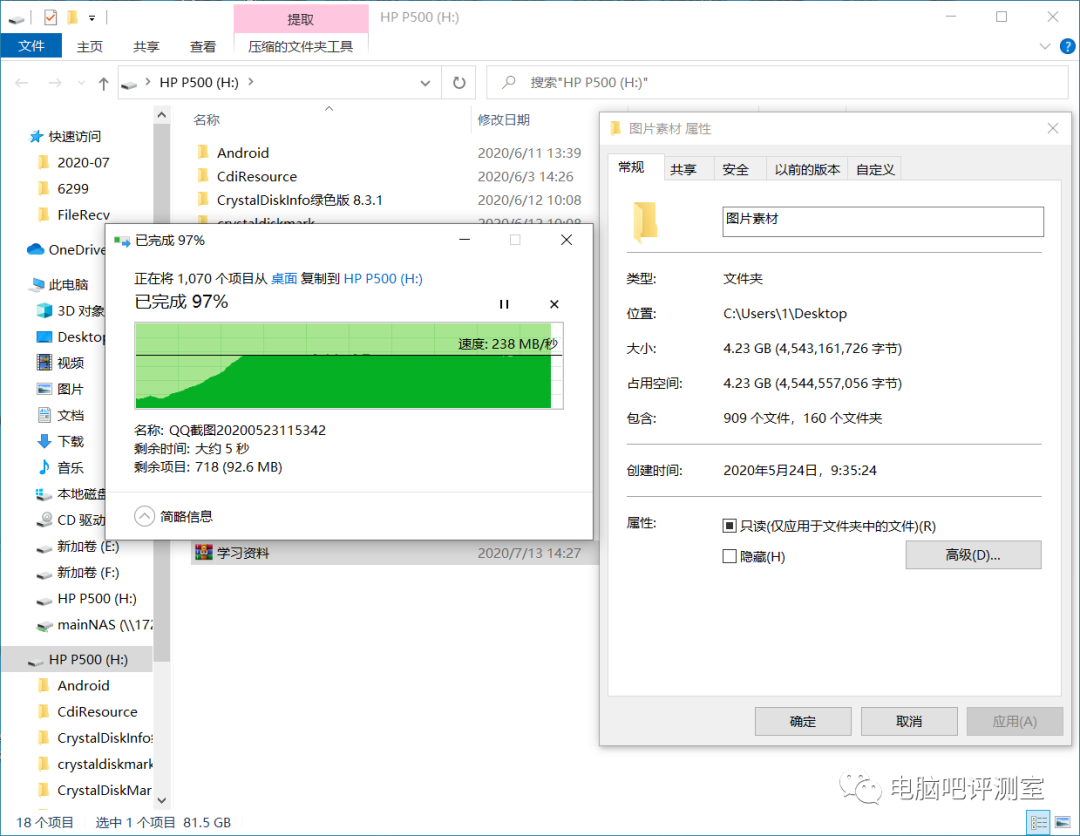Click the search box for HP P500
1080x836 pixels.
point(777,83)
